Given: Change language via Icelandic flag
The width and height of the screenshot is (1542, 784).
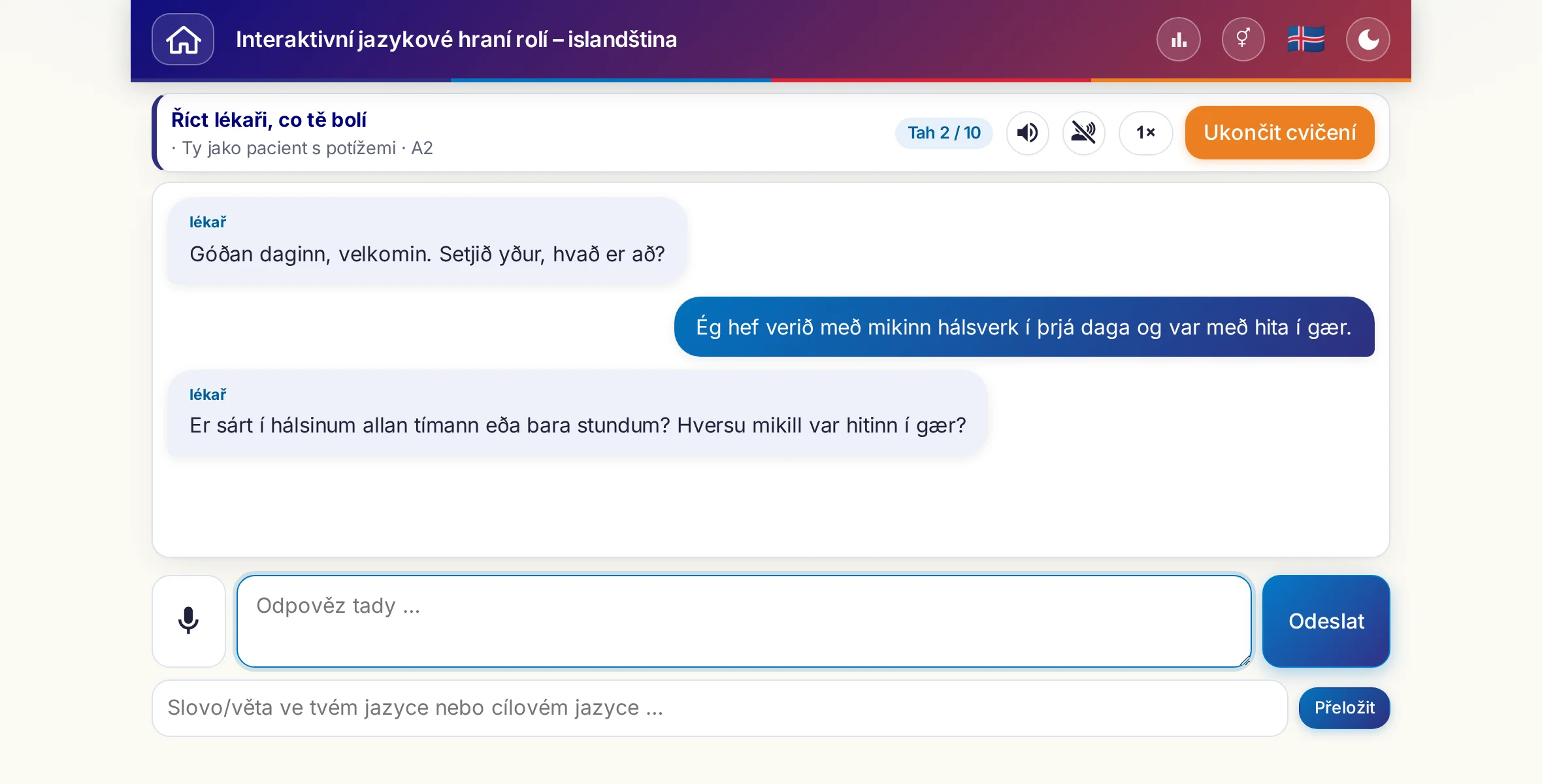Looking at the screenshot, I should [x=1305, y=39].
